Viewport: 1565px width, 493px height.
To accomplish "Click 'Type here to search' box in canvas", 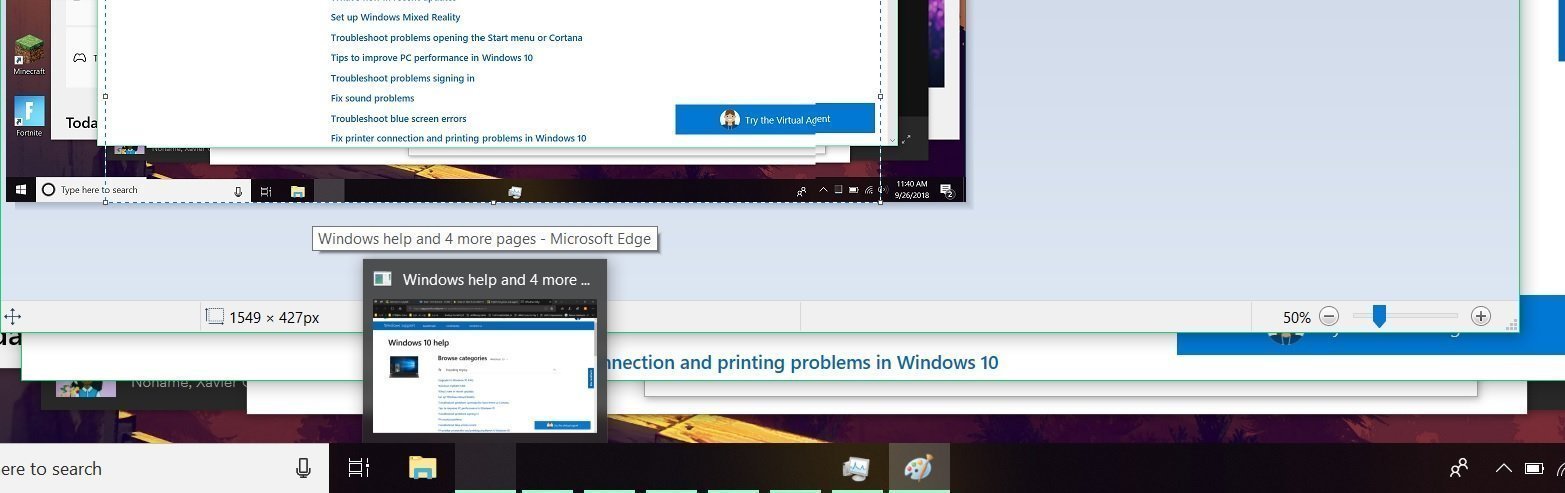I will [x=142, y=190].
